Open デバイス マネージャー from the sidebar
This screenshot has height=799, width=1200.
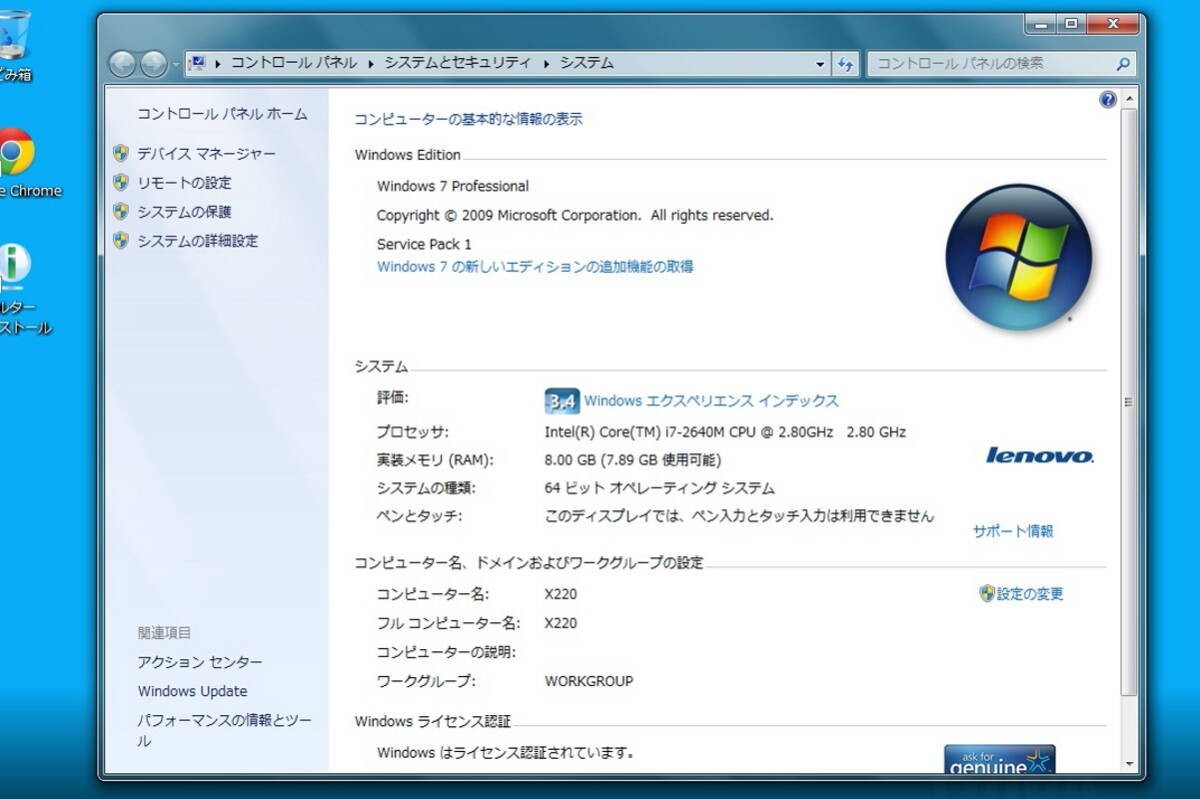click(206, 153)
